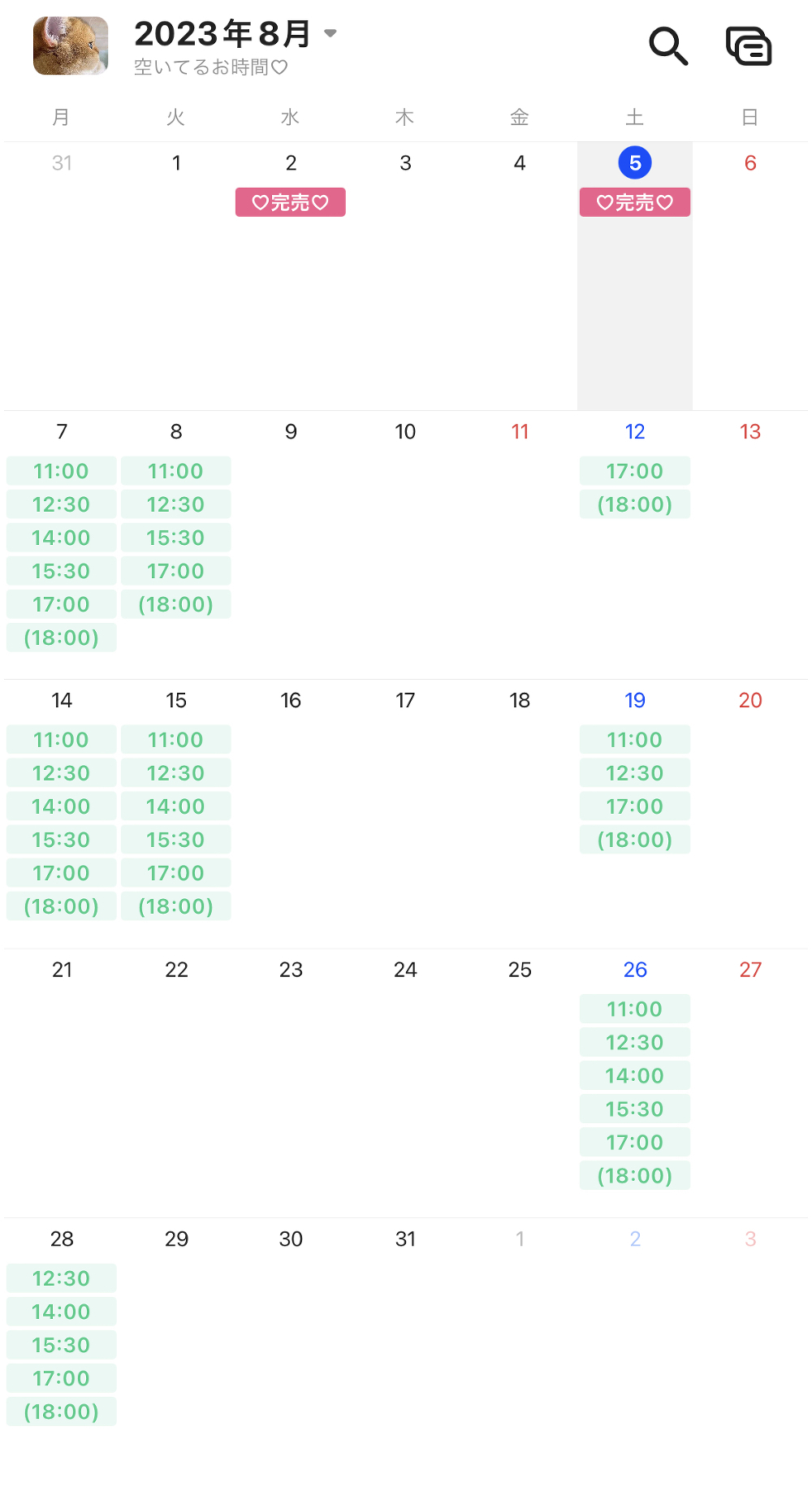The image size is (812, 1487).
Task: Open the search magnifier icon
Action: (x=668, y=46)
